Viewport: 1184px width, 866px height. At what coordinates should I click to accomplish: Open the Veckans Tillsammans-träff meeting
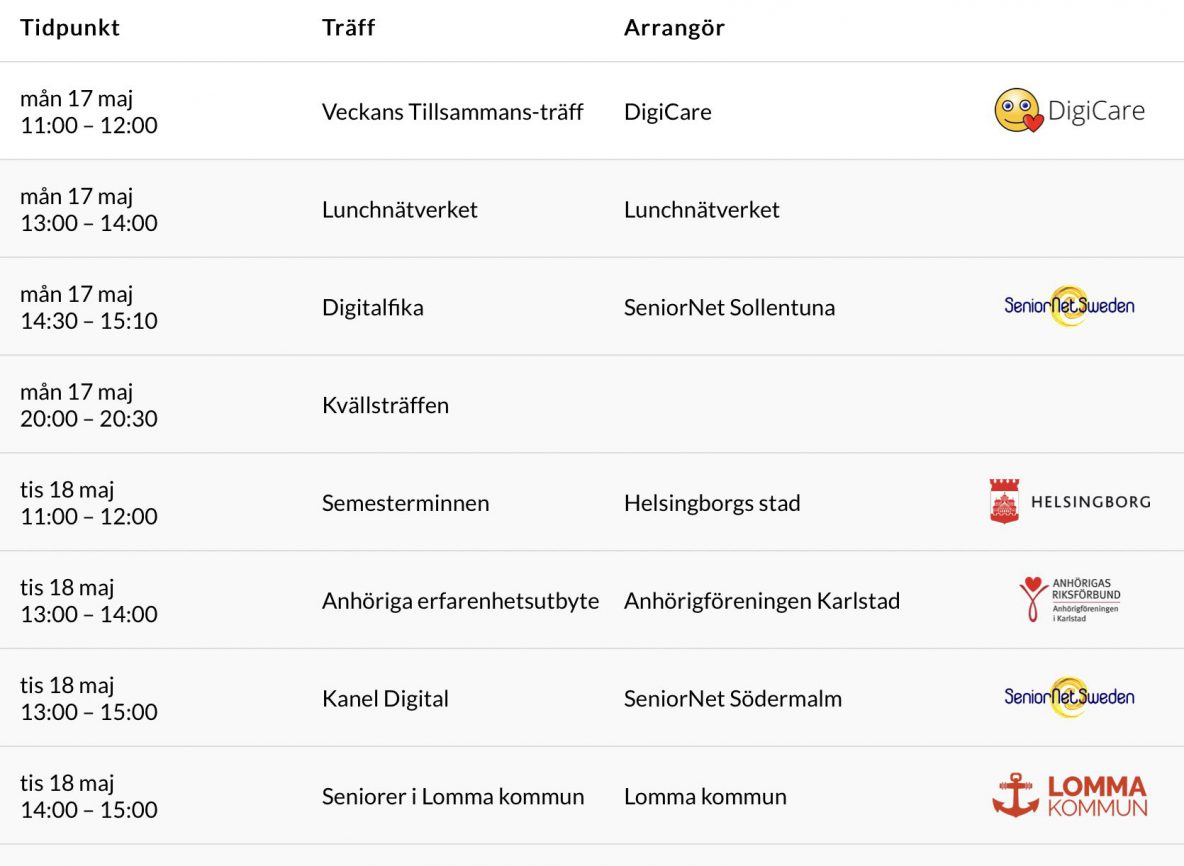452,112
